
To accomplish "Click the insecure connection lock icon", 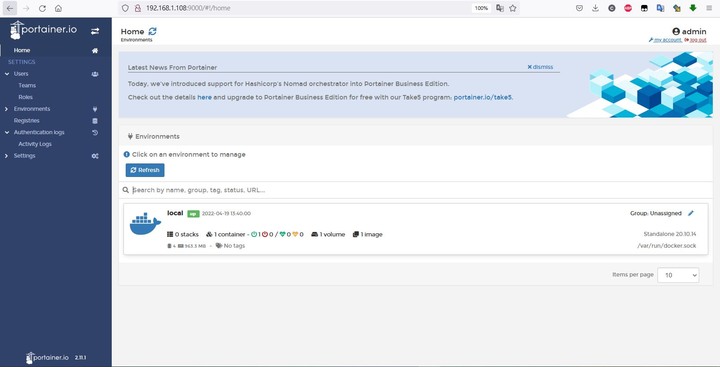I will [x=137, y=8].
